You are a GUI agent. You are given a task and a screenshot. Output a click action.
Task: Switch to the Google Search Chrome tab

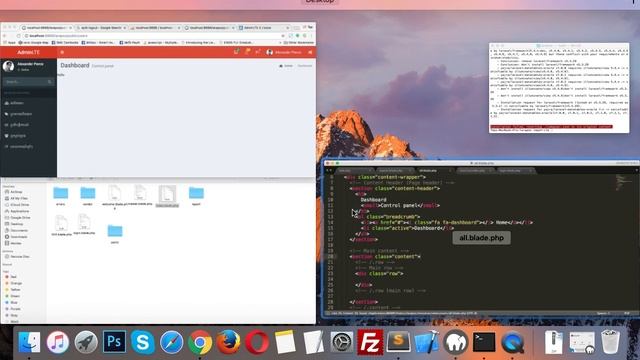(101, 28)
